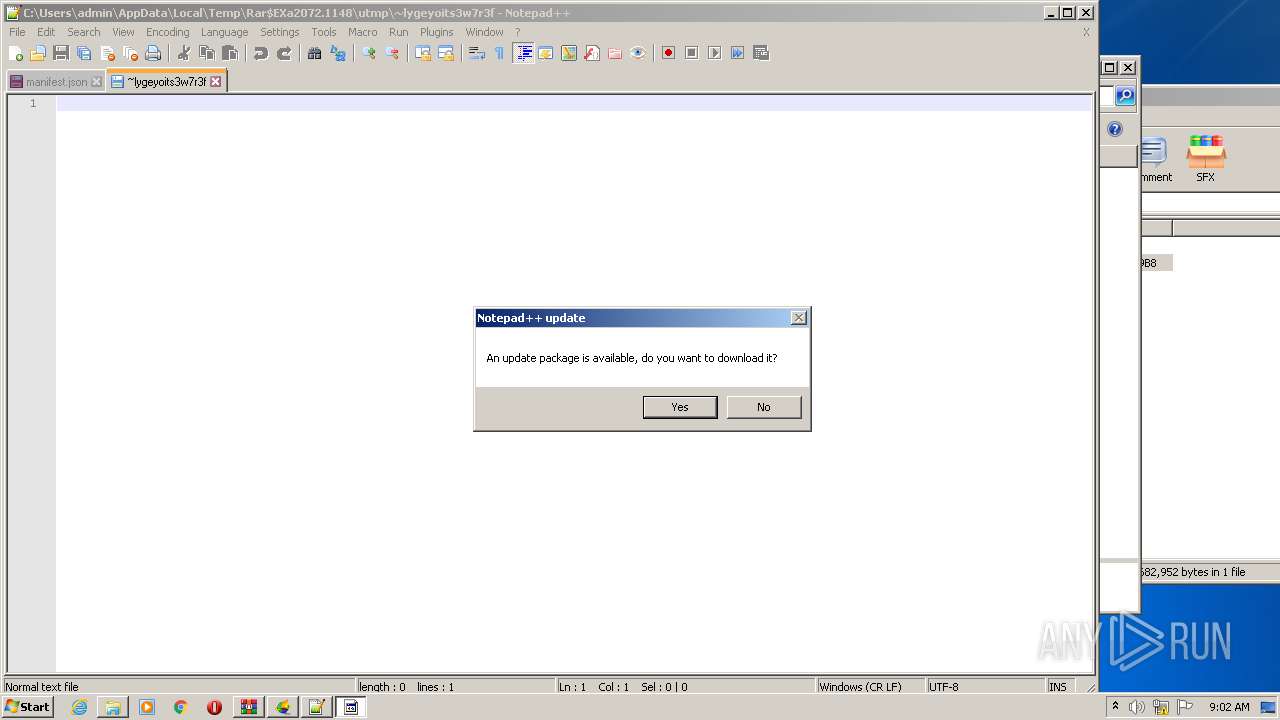Image resolution: width=1280 pixels, height=720 pixels.
Task: Close the manifest.json tab
Action: pos(96,82)
